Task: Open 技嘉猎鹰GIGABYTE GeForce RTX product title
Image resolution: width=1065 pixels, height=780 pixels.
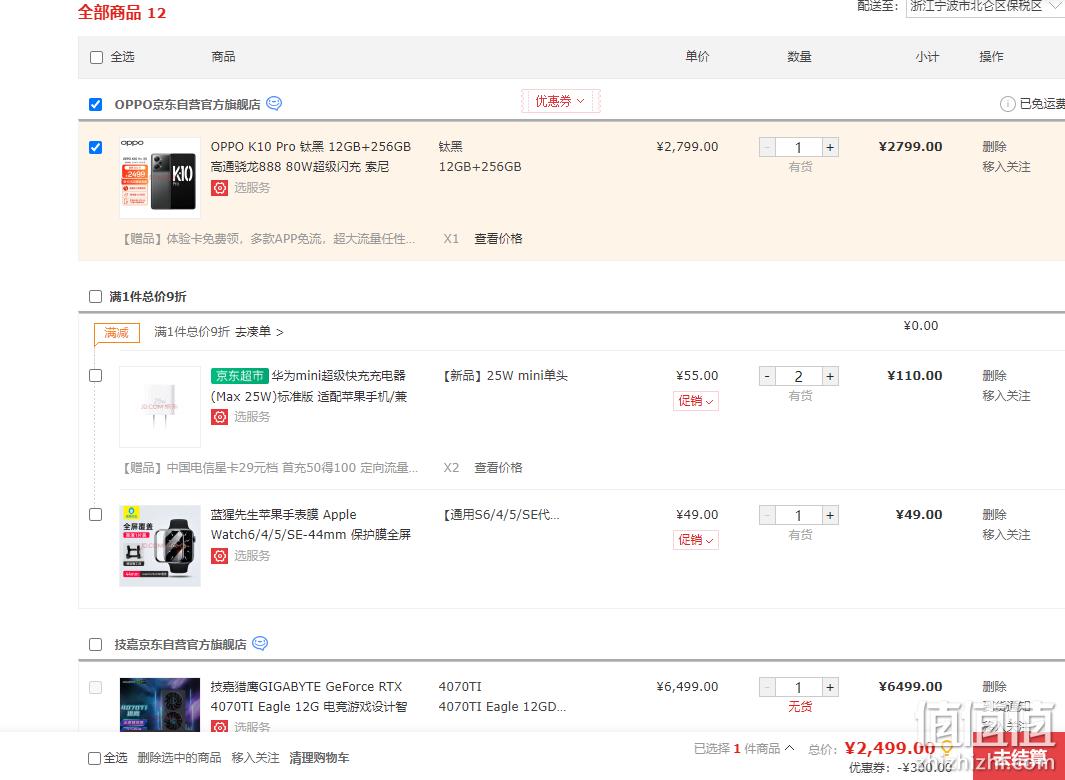Action: tap(308, 697)
